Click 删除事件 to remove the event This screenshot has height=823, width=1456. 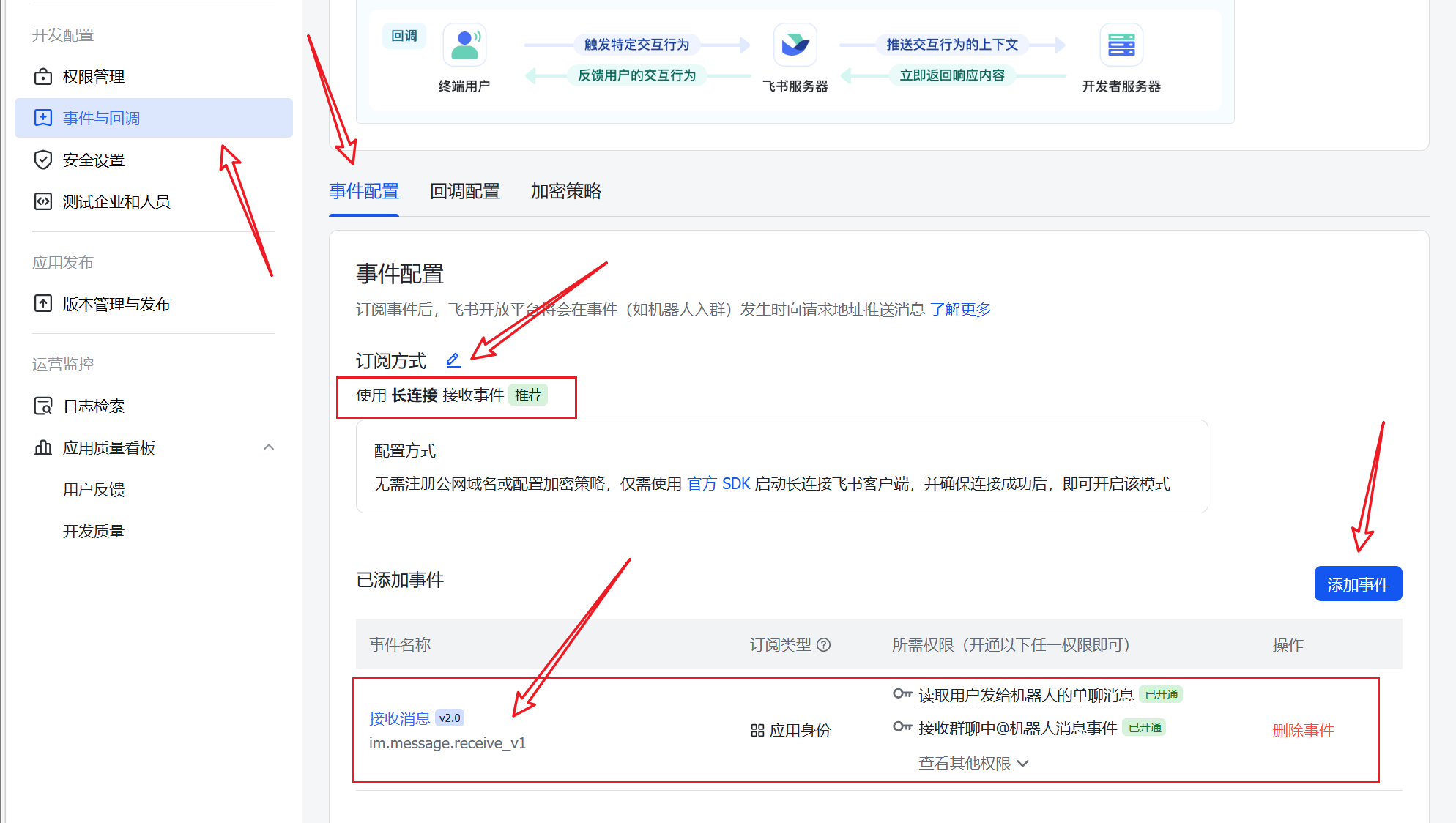[x=1303, y=730]
